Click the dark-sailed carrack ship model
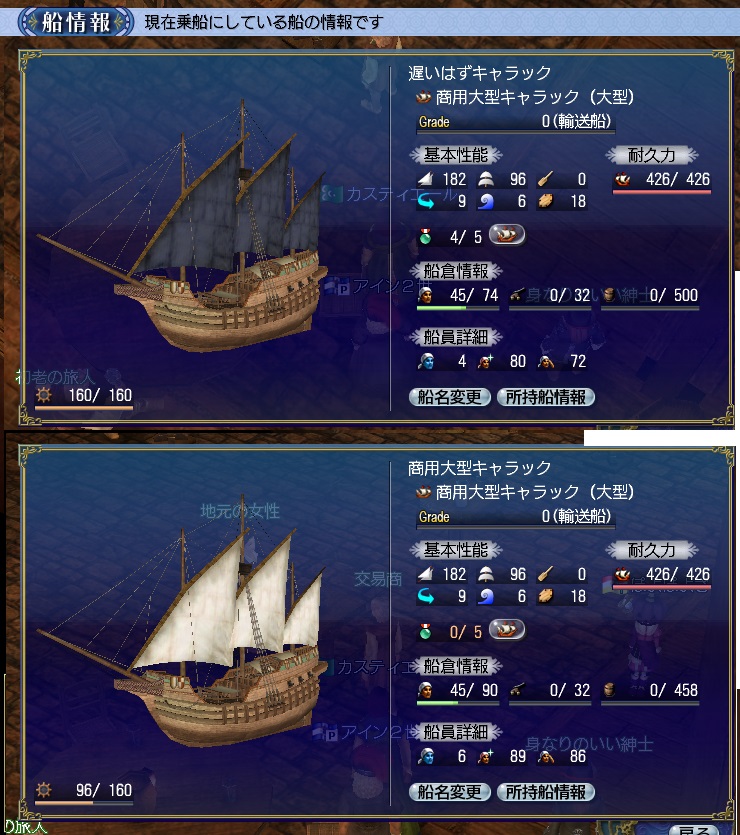740x835 pixels. (183, 226)
